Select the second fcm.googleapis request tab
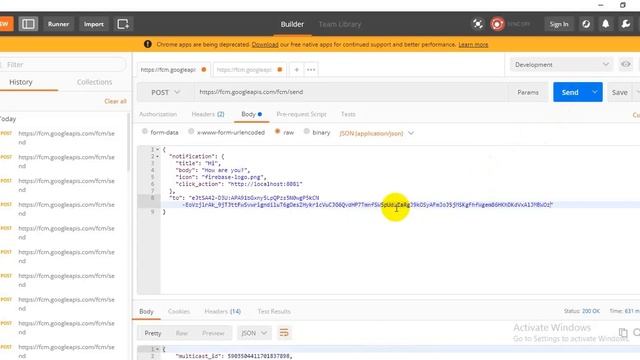This screenshot has width=640, height=360. click(249, 70)
